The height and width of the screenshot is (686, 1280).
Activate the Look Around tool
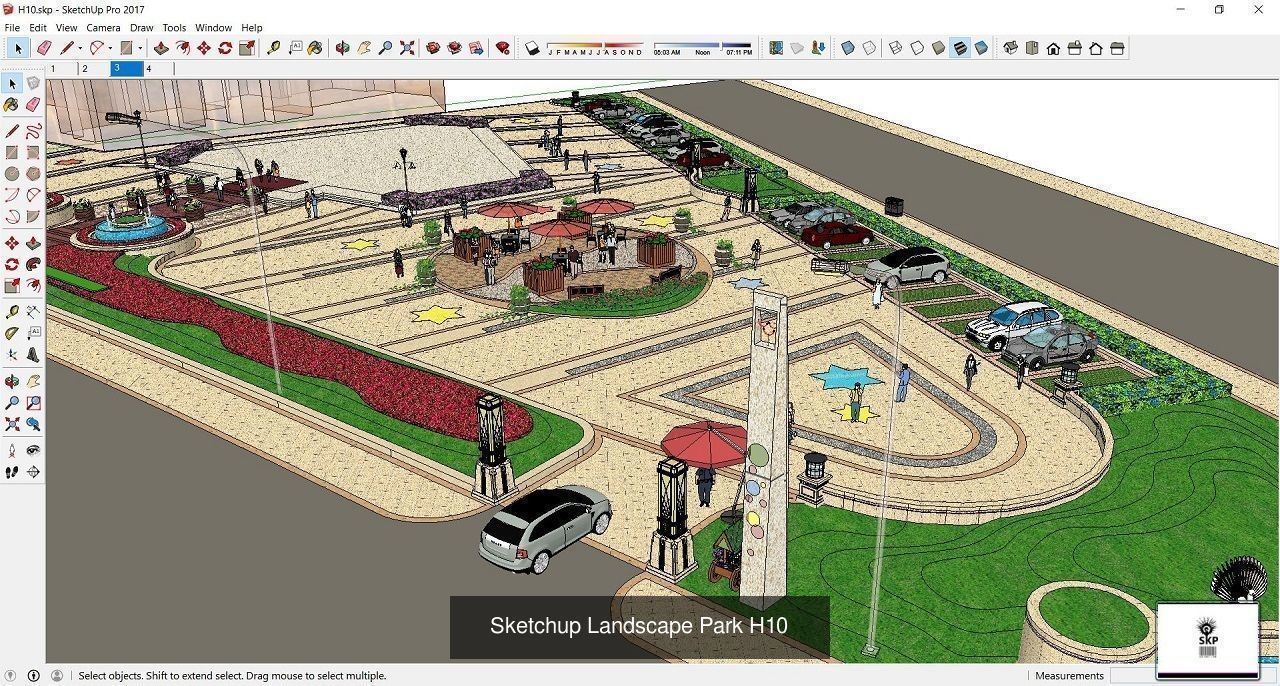point(33,450)
